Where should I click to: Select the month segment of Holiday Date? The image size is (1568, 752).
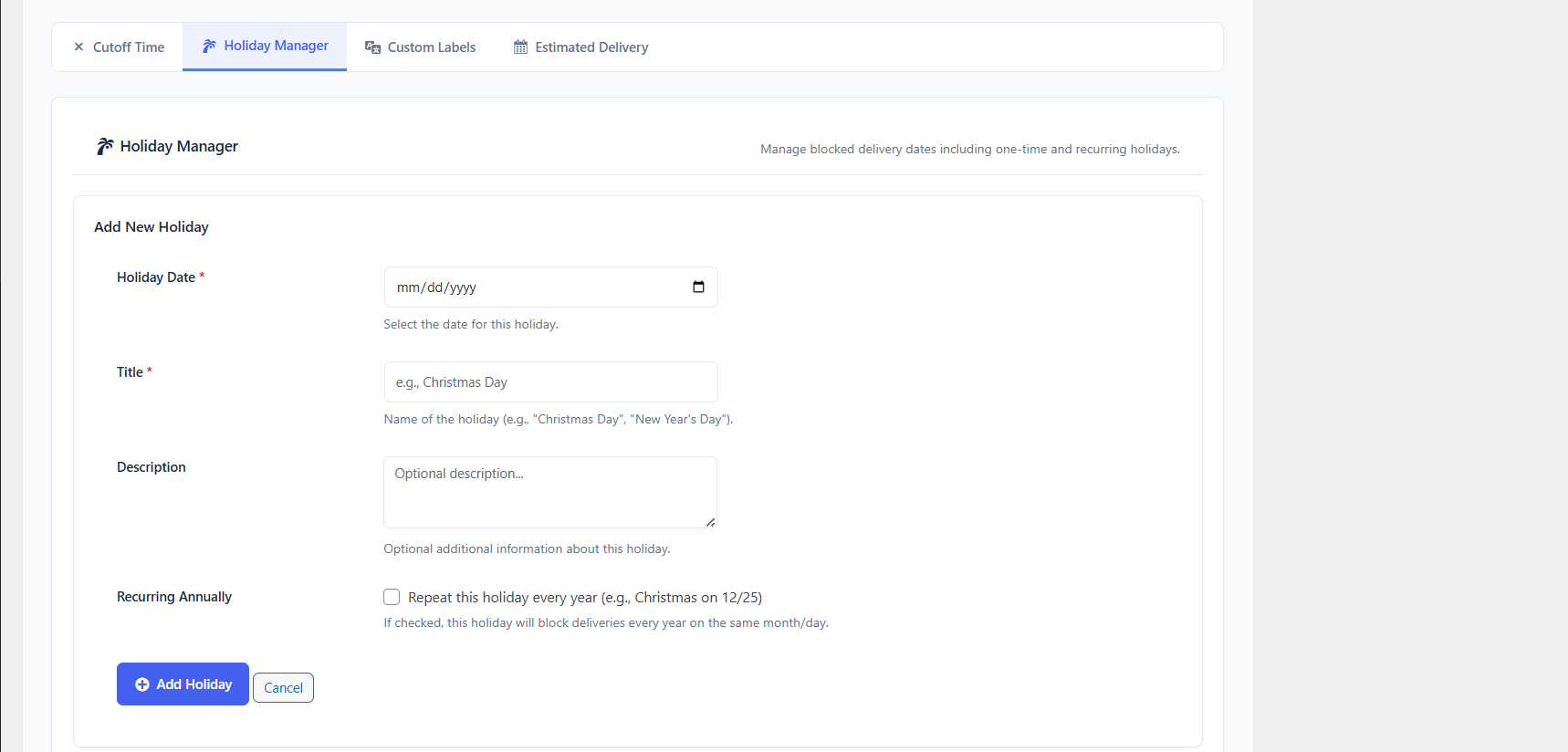(x=407, y=287)
